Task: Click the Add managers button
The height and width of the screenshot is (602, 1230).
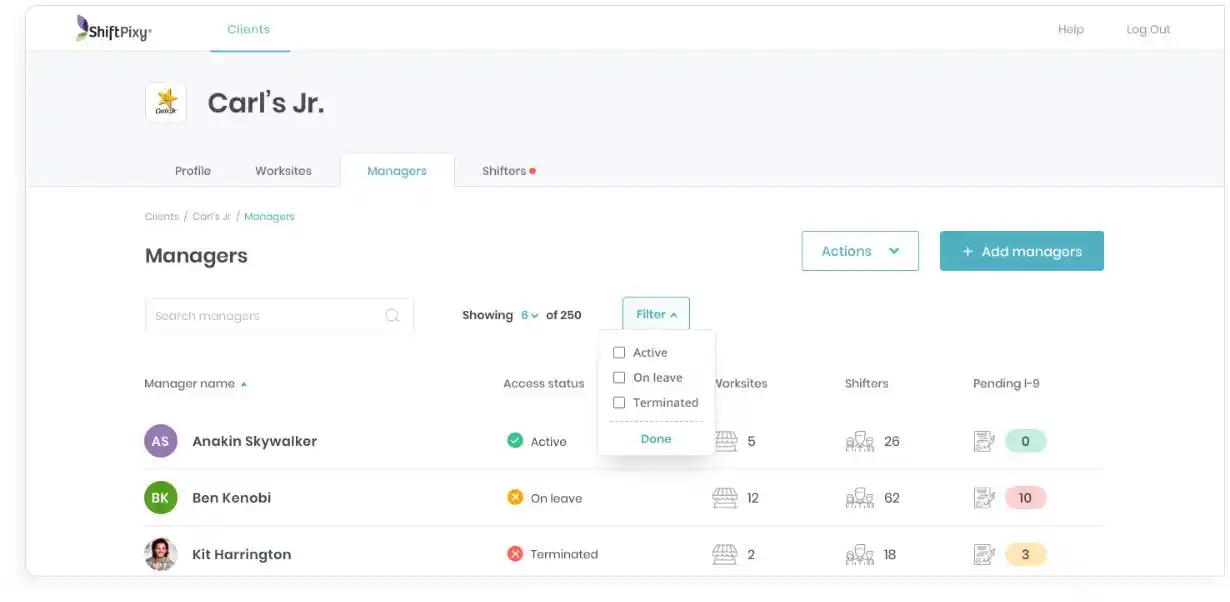Action: [1022, 251]
